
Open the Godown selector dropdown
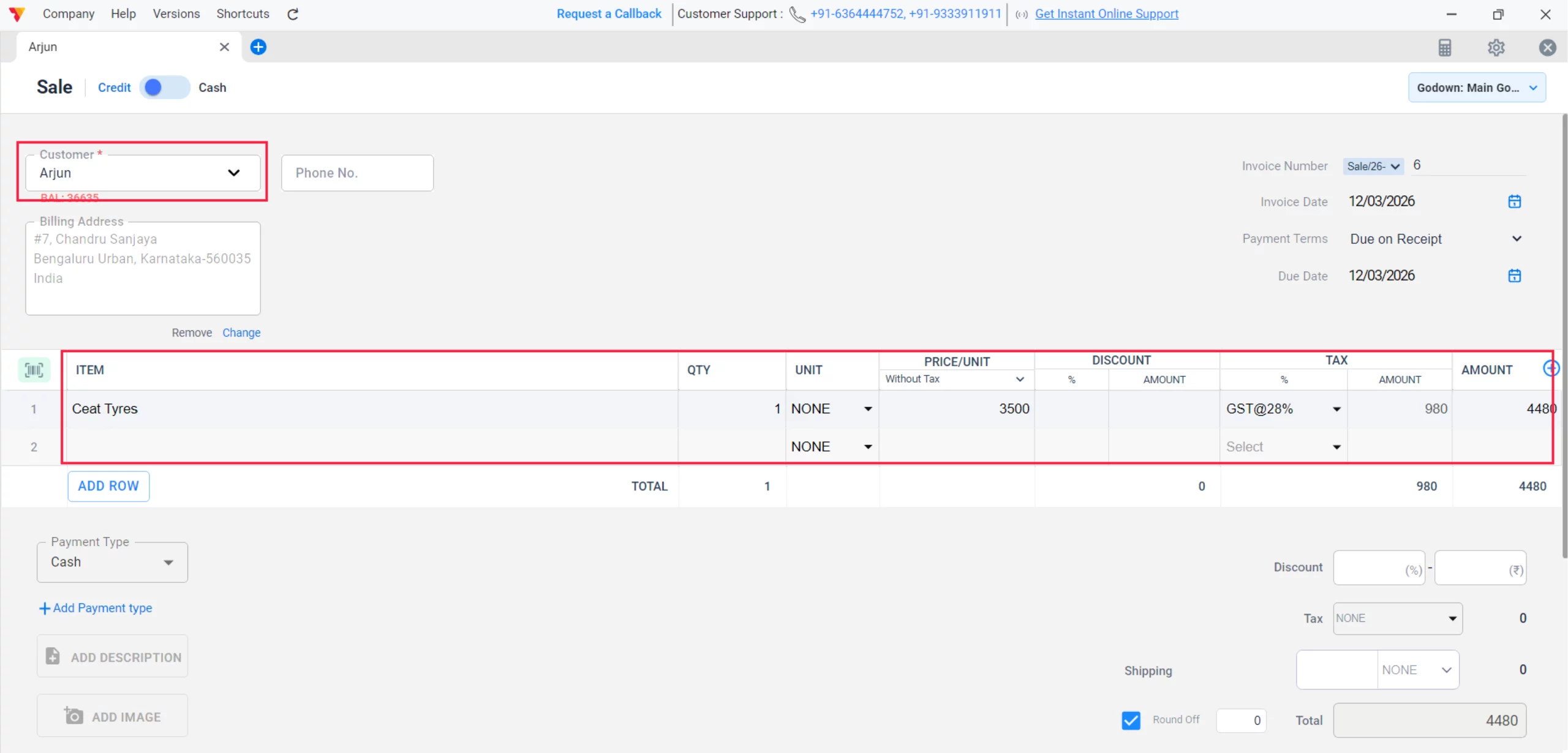pos(1476,88)
